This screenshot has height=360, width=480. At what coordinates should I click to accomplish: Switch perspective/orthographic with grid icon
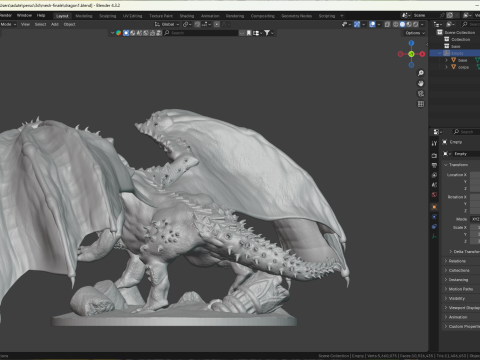421,104
